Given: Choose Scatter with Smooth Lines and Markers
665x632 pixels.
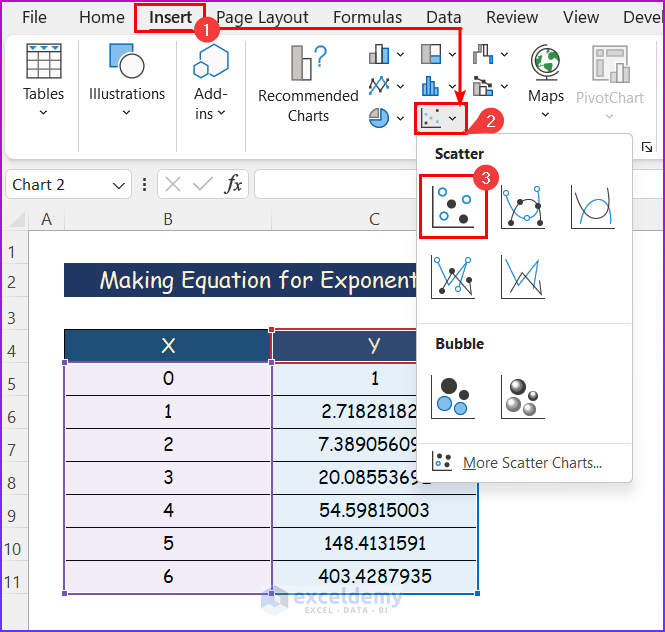Looking at the screenshot, I should (x=522, y=207).
